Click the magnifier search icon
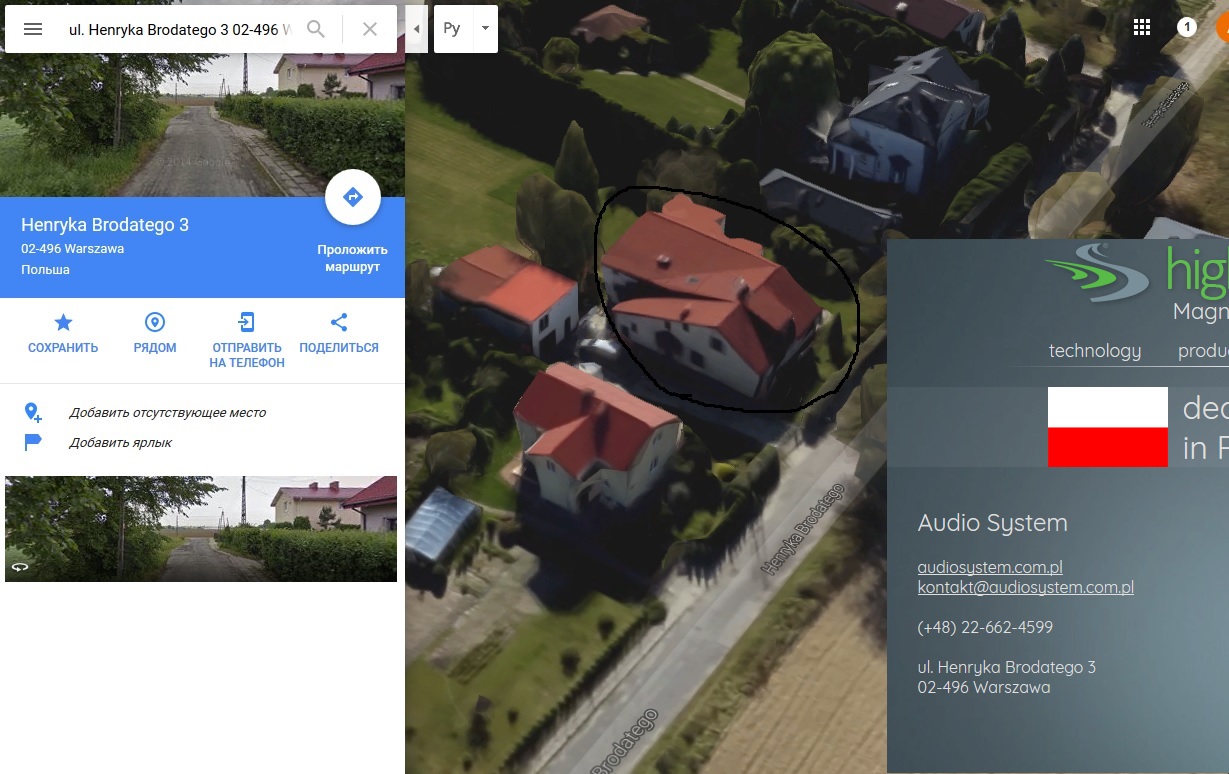The height and width of the screenshot is (774, 1229). [x=316, y=29]
